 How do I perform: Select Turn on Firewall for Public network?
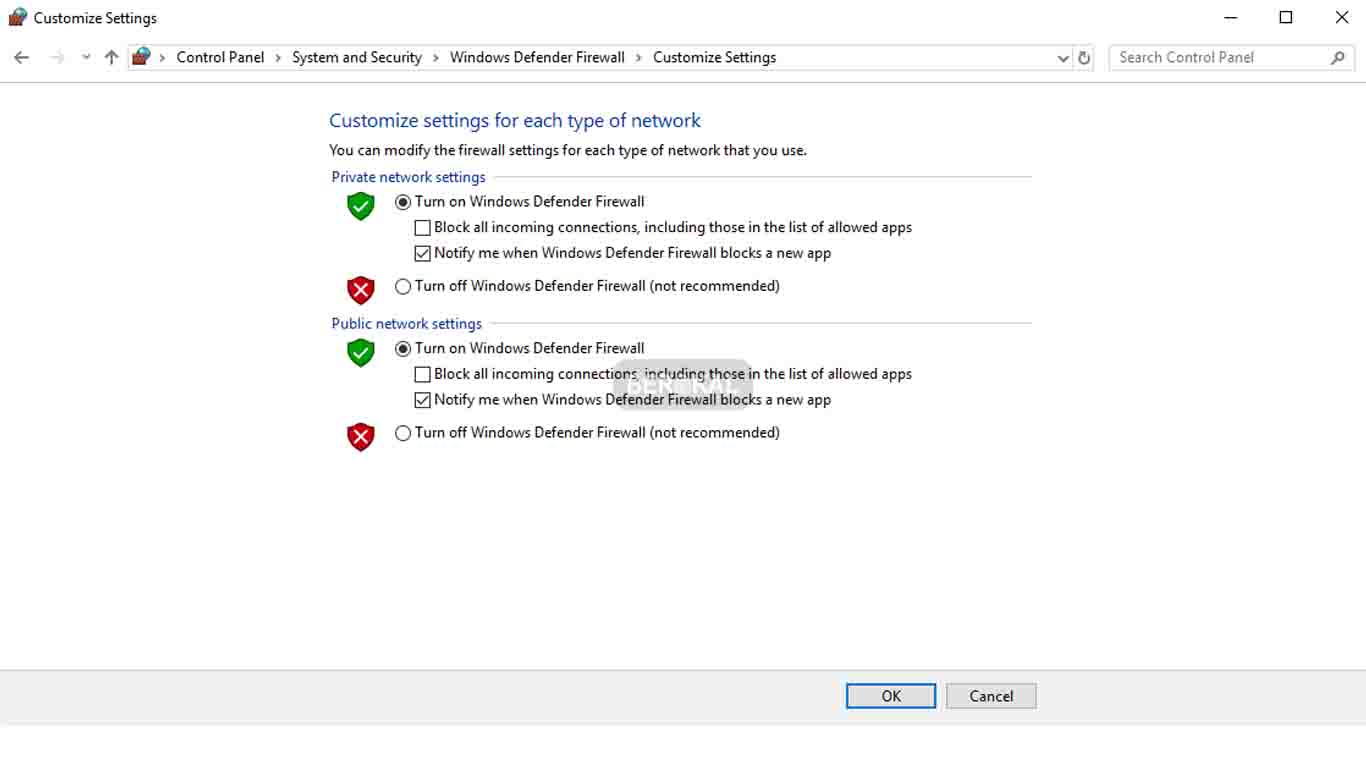tap(403, 349)
